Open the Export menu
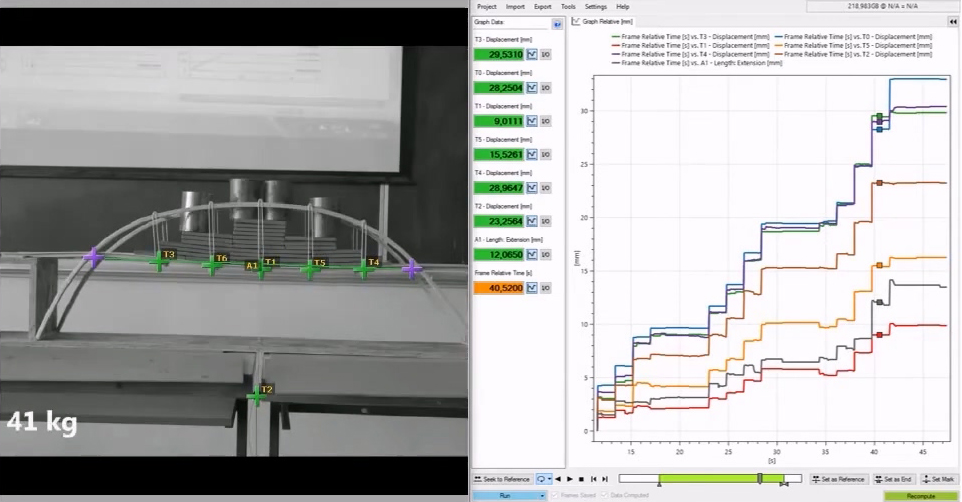 coord(542,6)
